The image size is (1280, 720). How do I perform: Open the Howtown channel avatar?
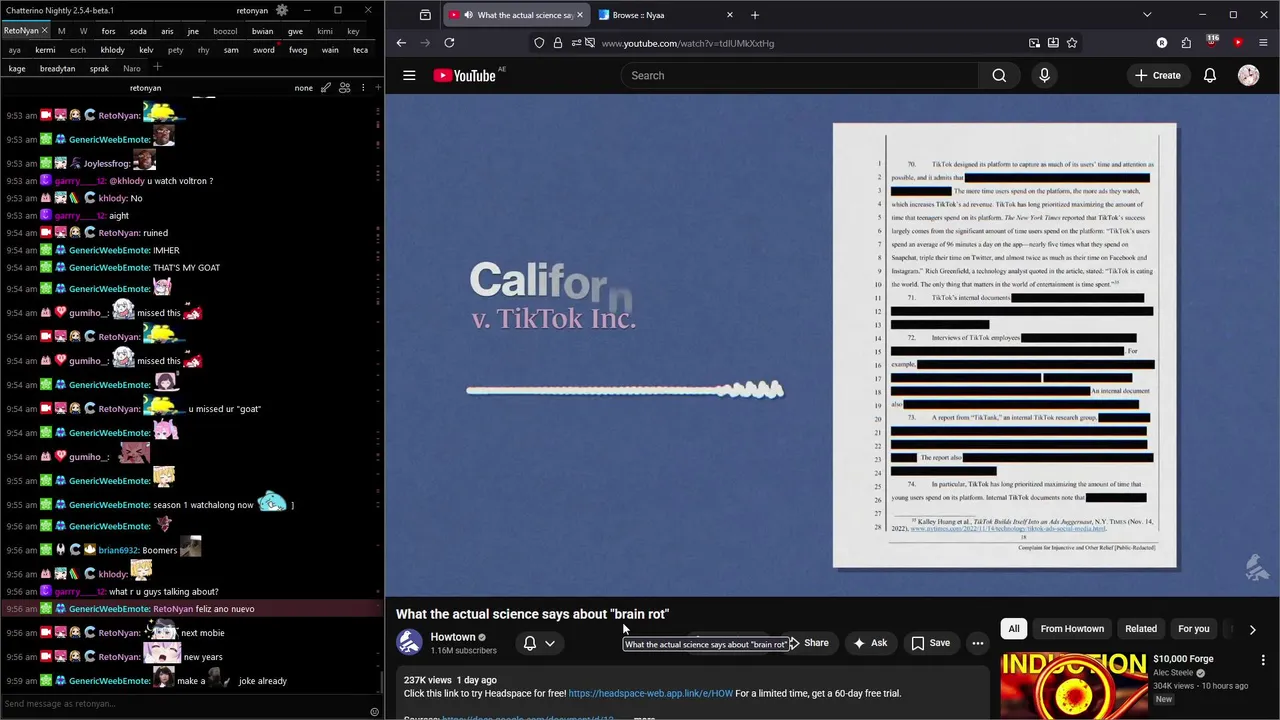click(x=409, y=642)
